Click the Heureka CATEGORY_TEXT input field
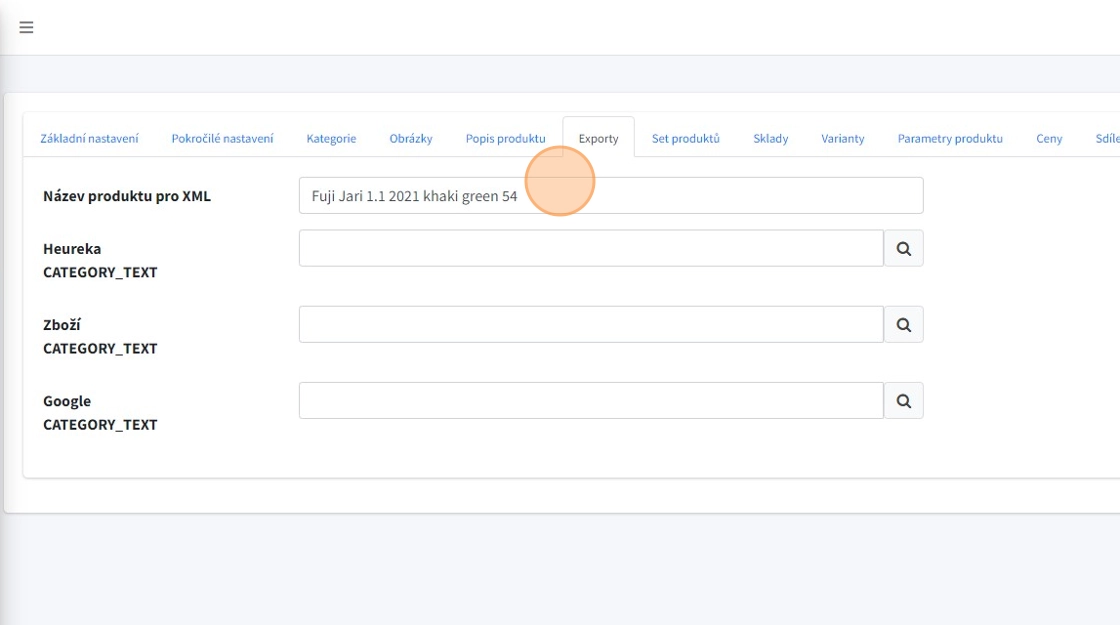This screenshot has width=1120, height=625. click(x=590, y=249)
